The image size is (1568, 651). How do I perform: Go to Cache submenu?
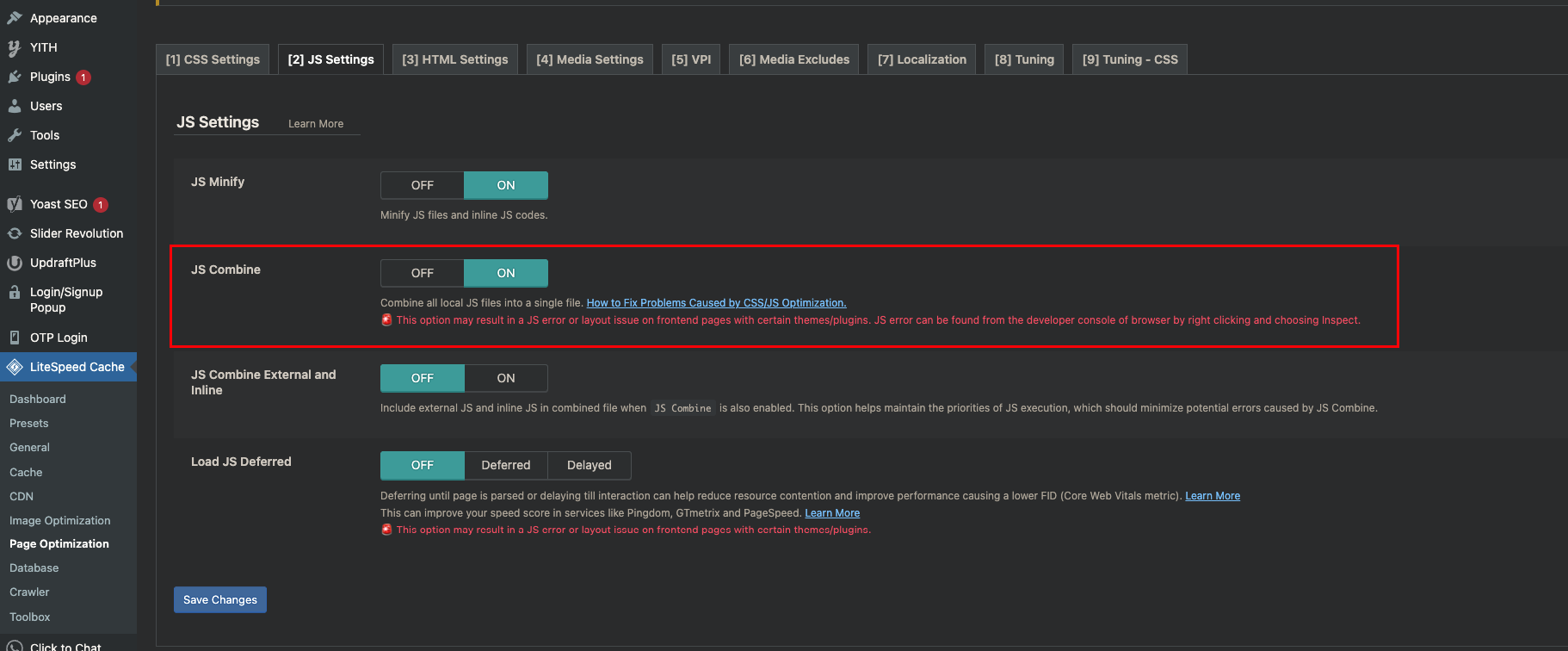coord(26,472)
